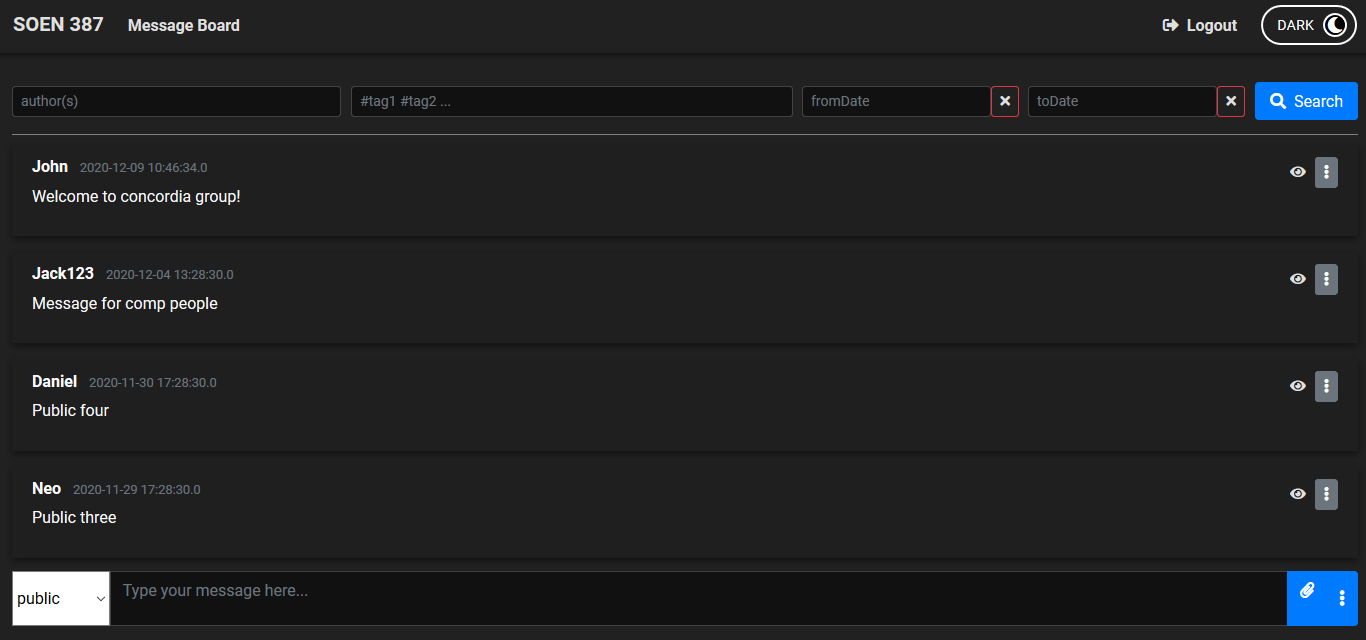Click the eye icon on Neo's message
This screenshot has width=1366, height=640.
click(1297, 494)
